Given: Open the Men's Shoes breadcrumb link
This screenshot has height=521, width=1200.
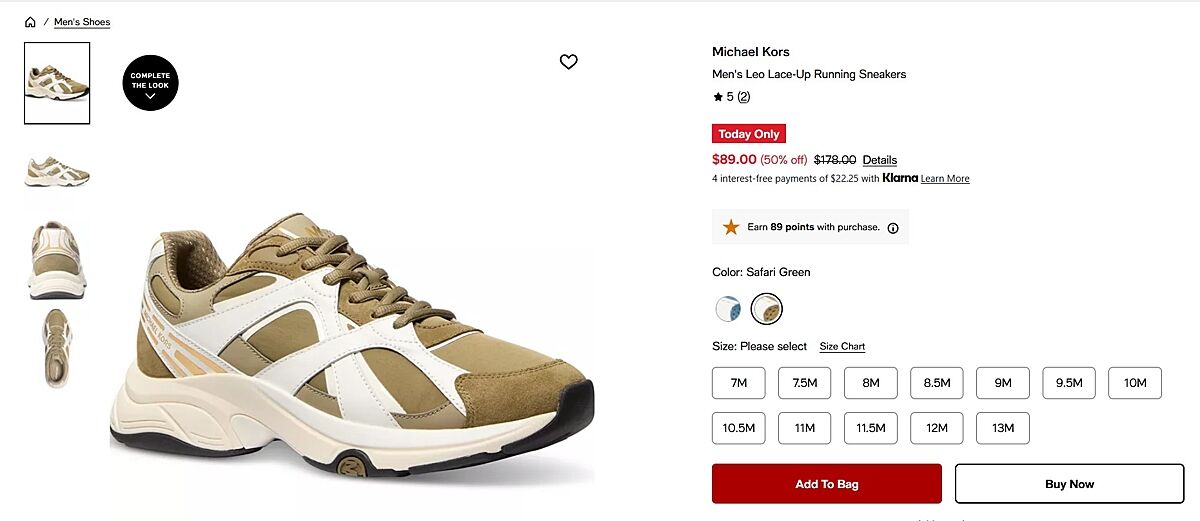Looking at the screenshot, I should coord(82,22).
